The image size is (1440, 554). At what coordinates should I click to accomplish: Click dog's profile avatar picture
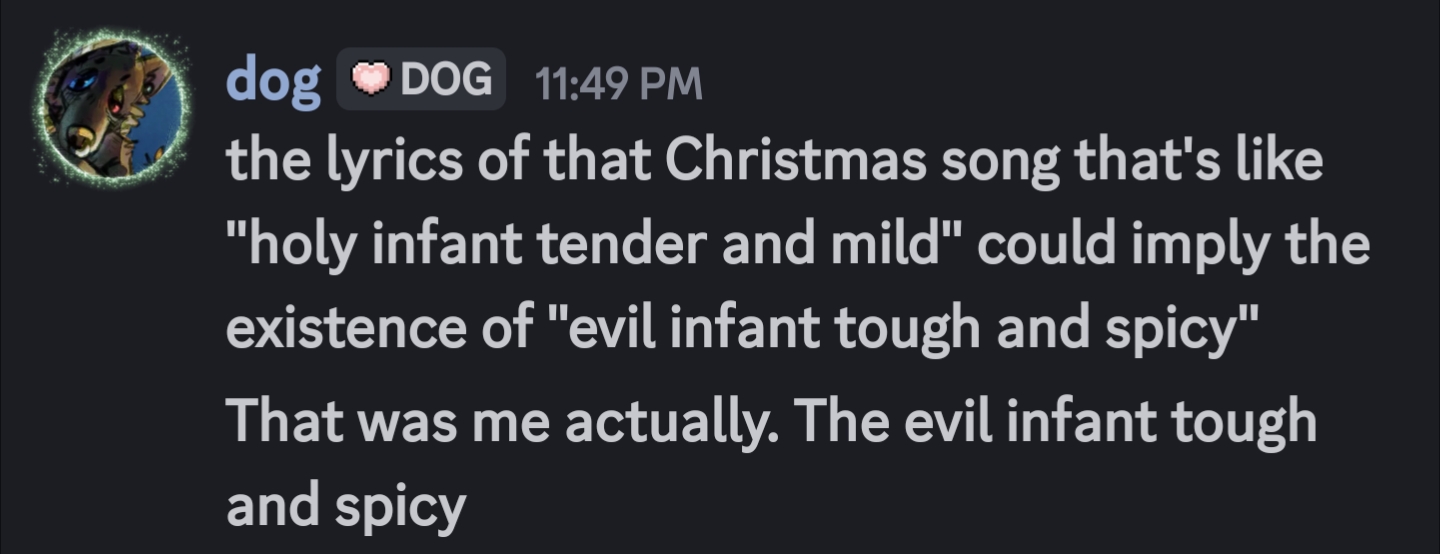(x=112, y=108)
